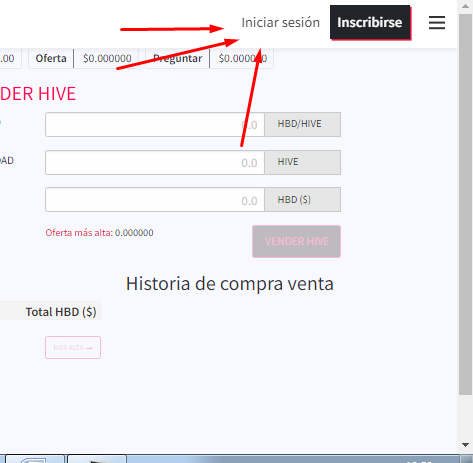473x463 pixels.
Task: Click the $0.000000 value beside Oferta
Action: (x=107, y=59)
